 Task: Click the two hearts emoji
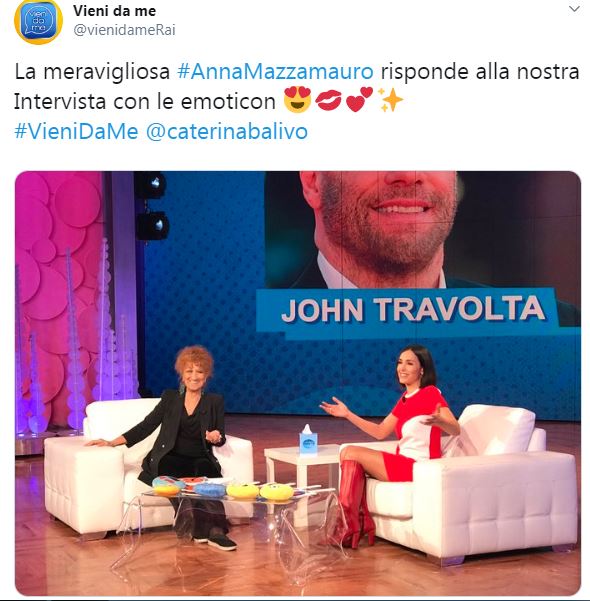pyautogui.click(x=359, y=100)
